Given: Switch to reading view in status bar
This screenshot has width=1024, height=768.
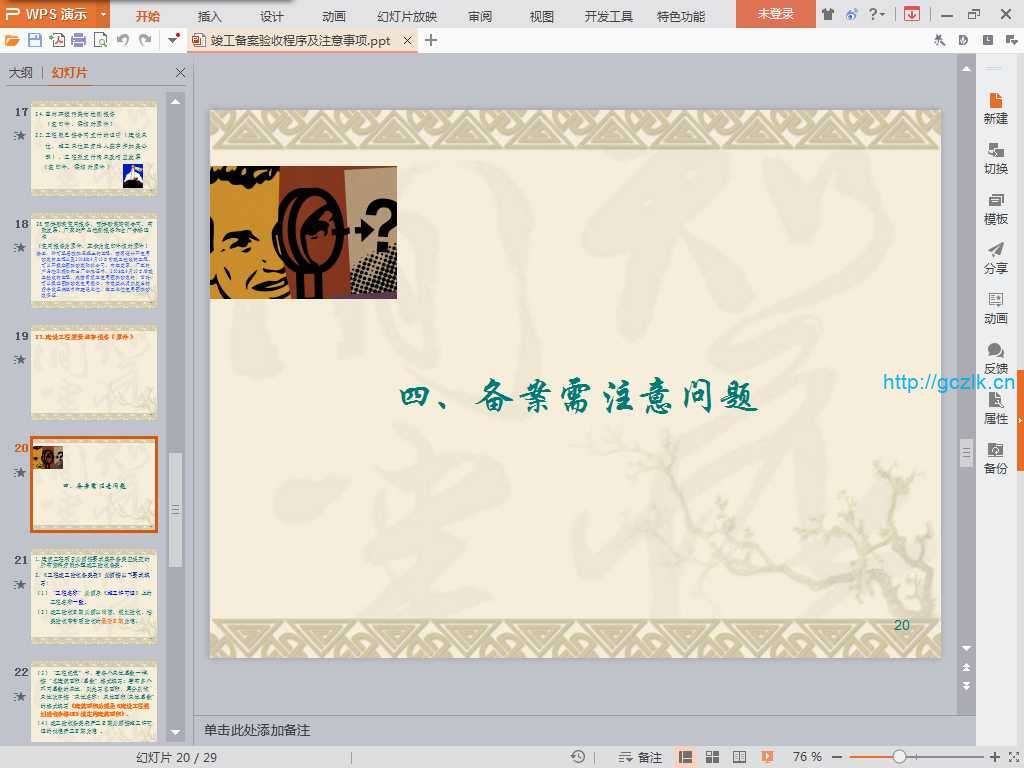Looking at the screenshot, I should [x=739, y=757].
